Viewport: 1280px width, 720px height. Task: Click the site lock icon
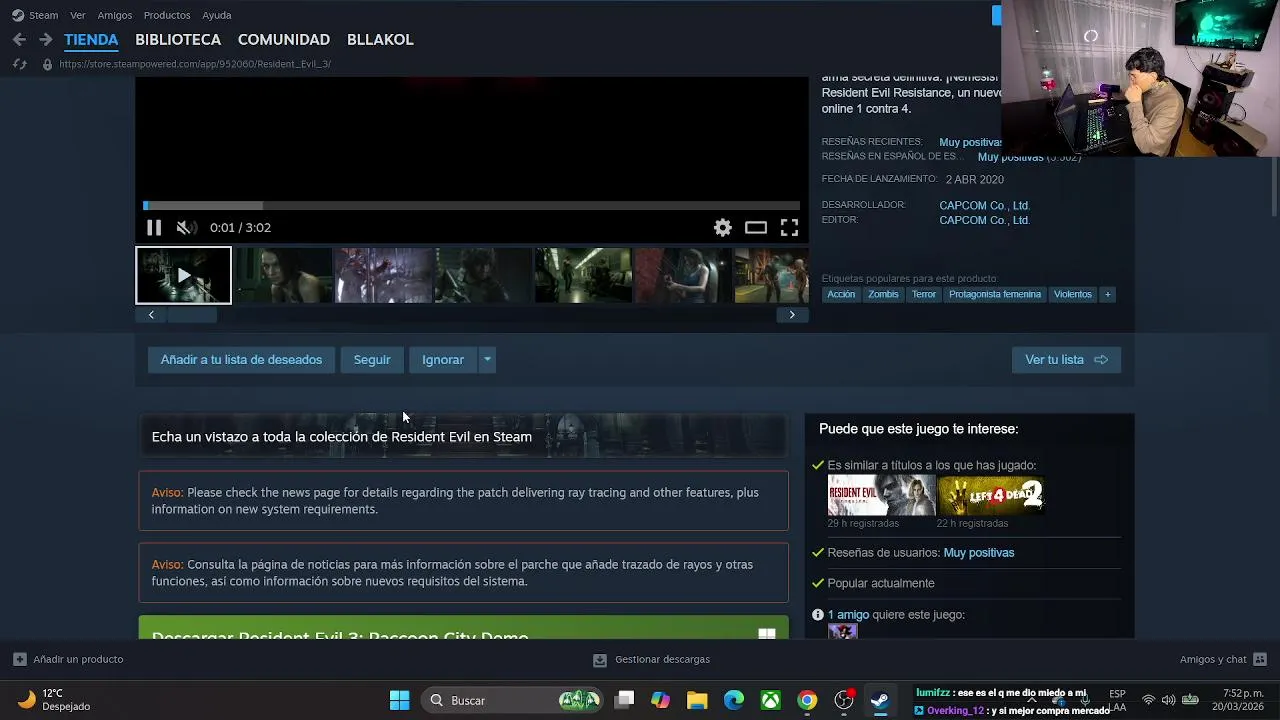46,64
